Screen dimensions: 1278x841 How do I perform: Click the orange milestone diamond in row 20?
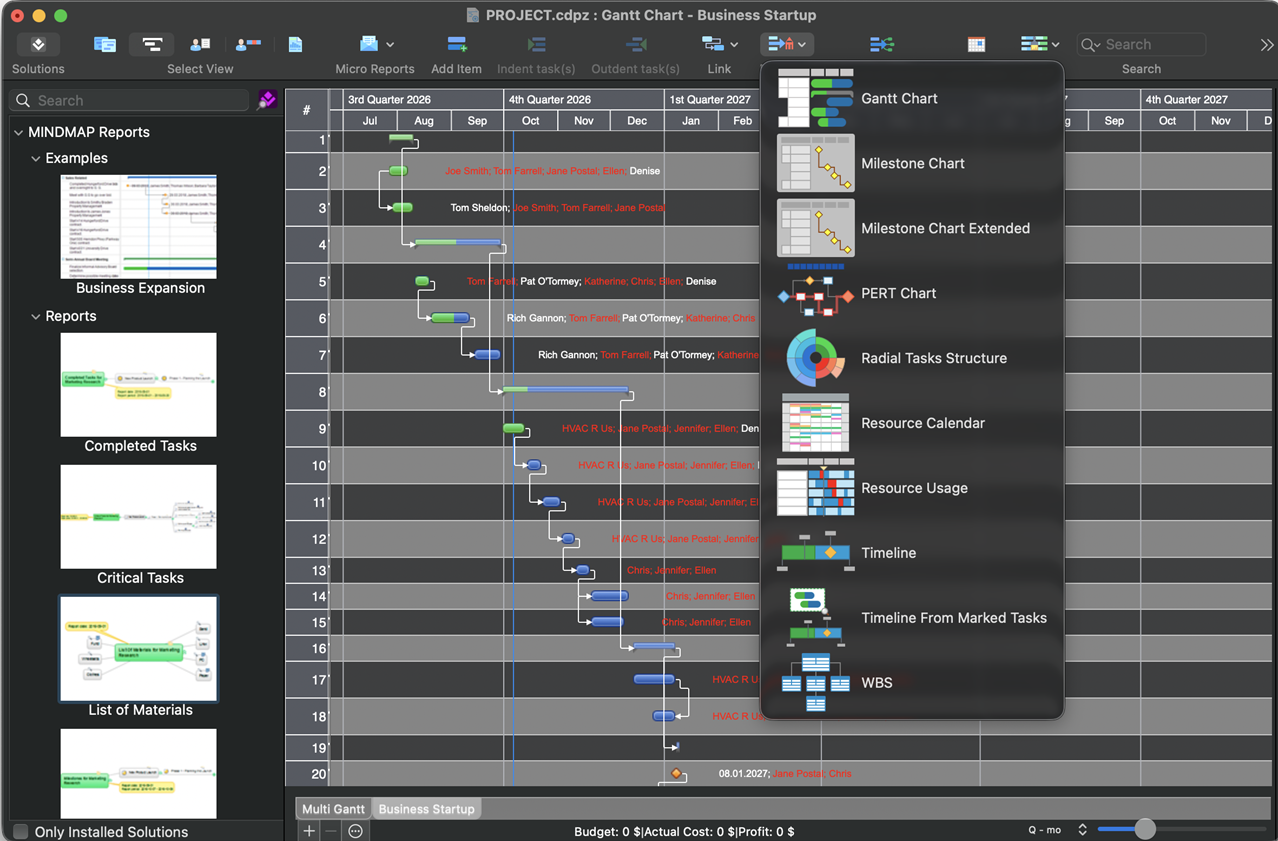677,773
